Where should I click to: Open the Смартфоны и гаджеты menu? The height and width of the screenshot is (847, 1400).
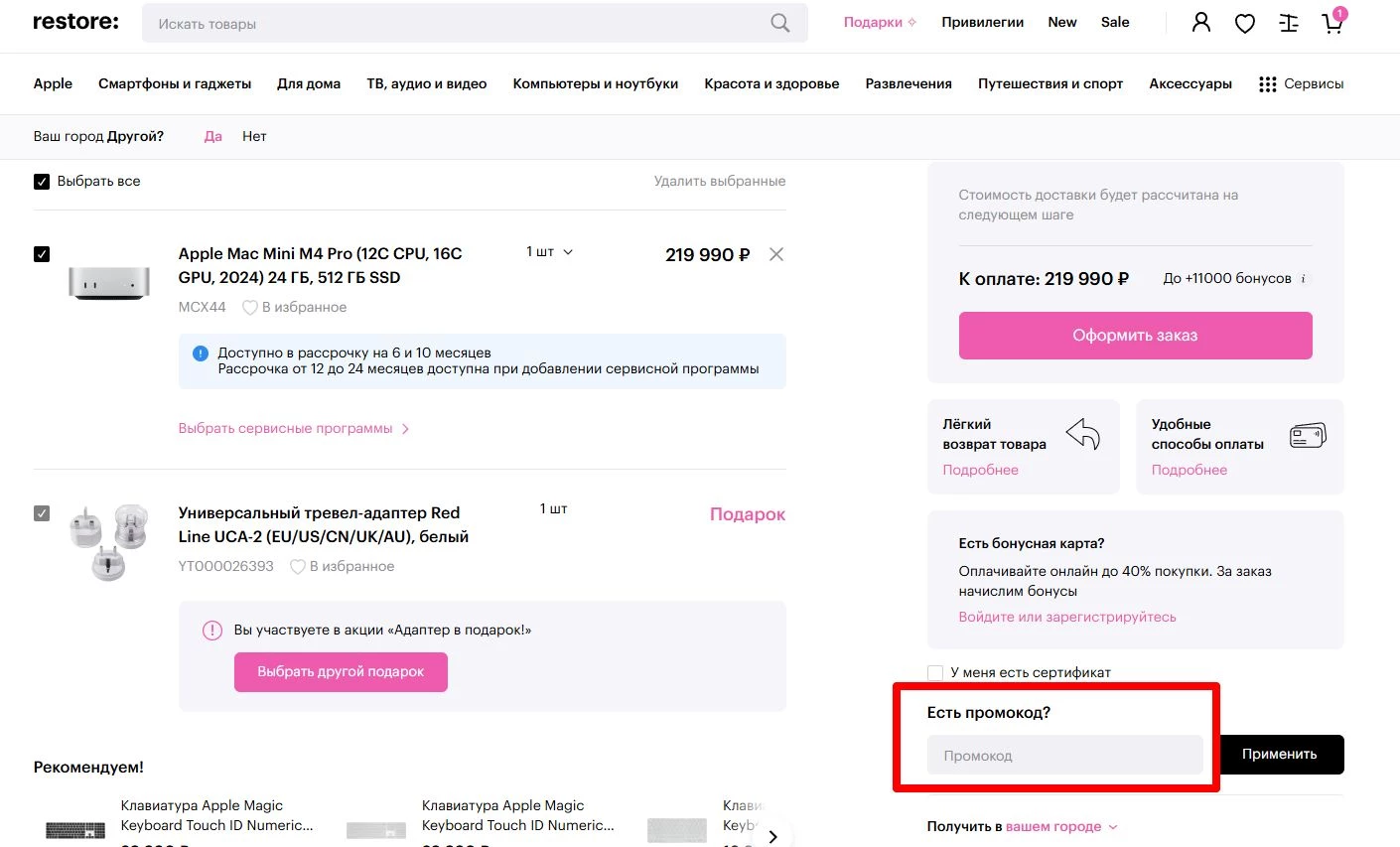click(x=175, y=83)
